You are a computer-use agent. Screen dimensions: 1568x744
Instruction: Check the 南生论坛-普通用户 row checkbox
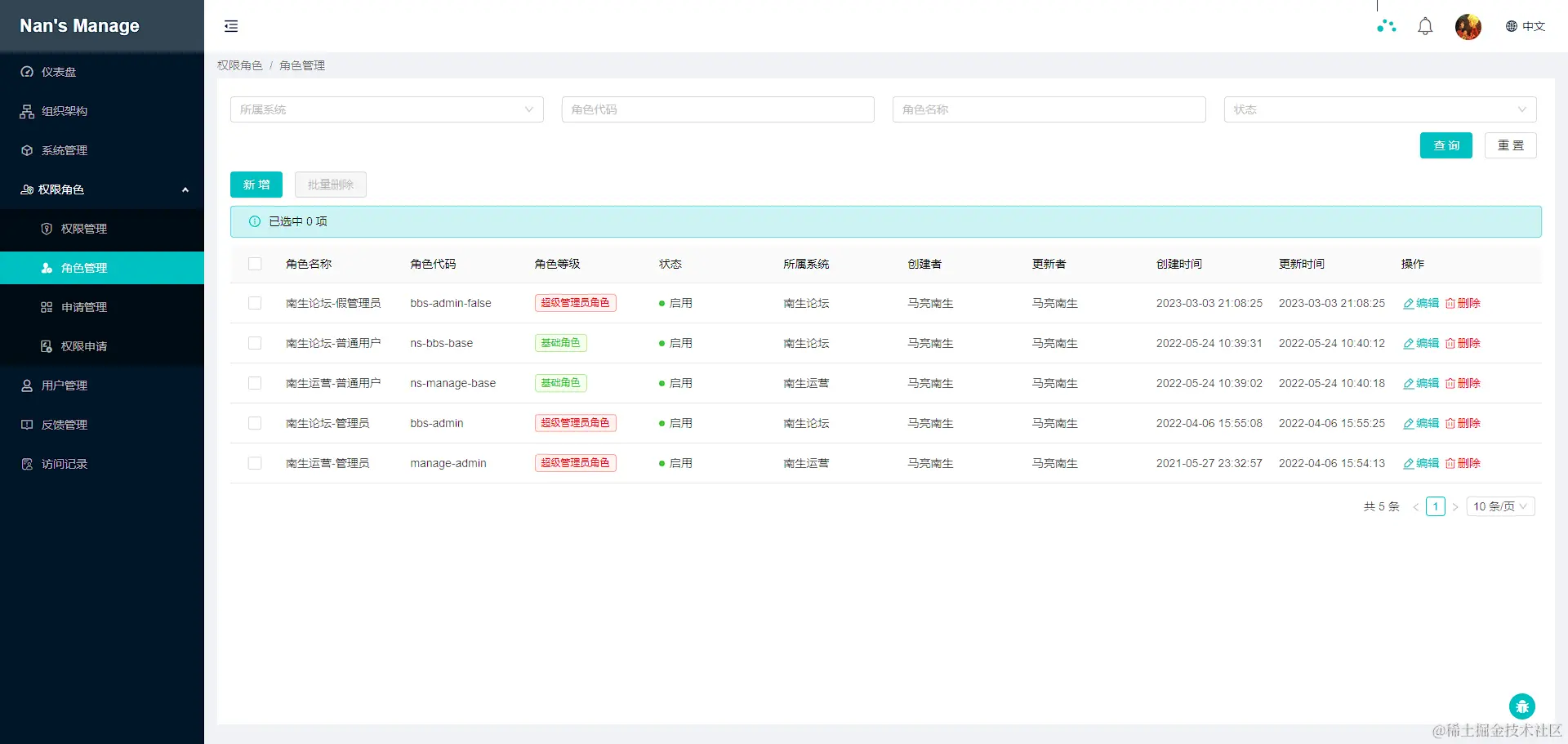tap(255, 343)
